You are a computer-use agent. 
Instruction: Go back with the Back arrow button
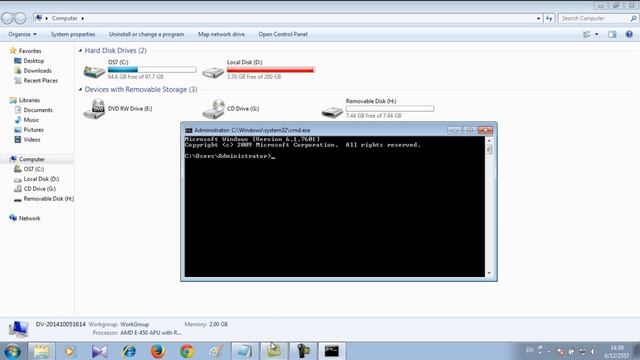tap(7, 18)
